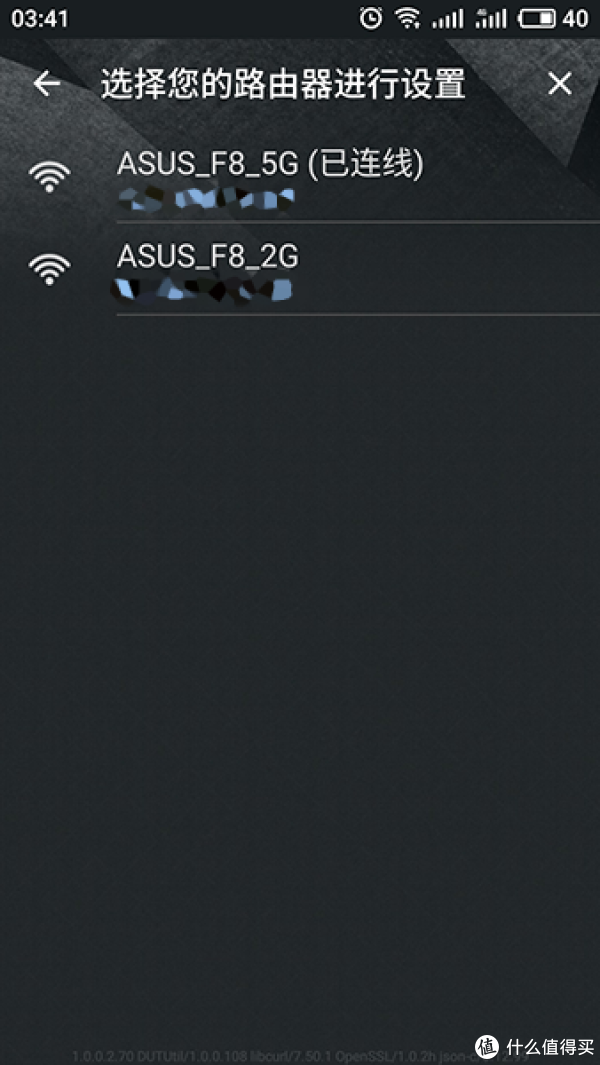Viewport: 600px width, 1065px height.
Task: Tap the 选择您的路由器进行设置 title text
Action: tap(283, 85)
